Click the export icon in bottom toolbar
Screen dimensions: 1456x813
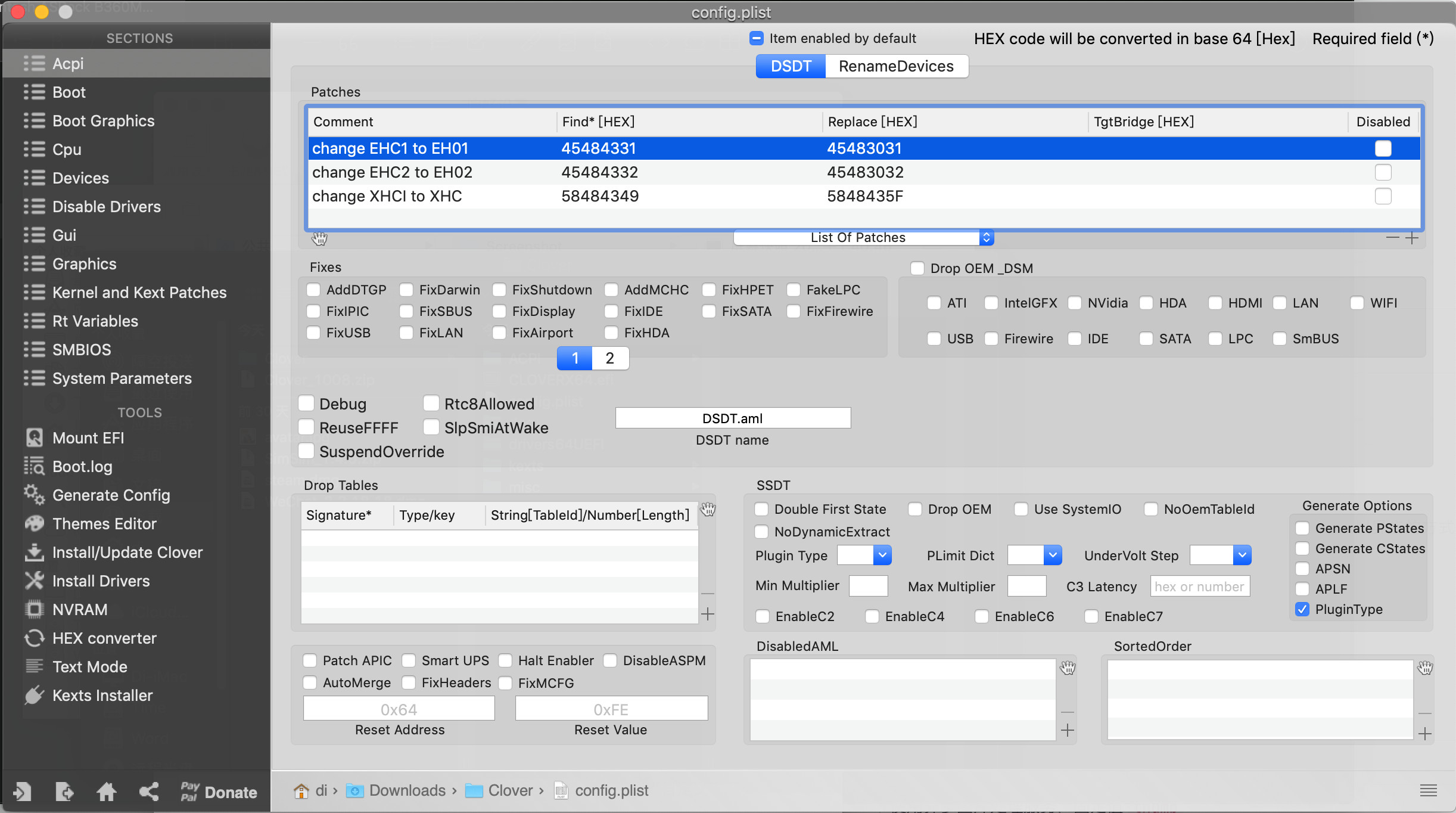64,792
